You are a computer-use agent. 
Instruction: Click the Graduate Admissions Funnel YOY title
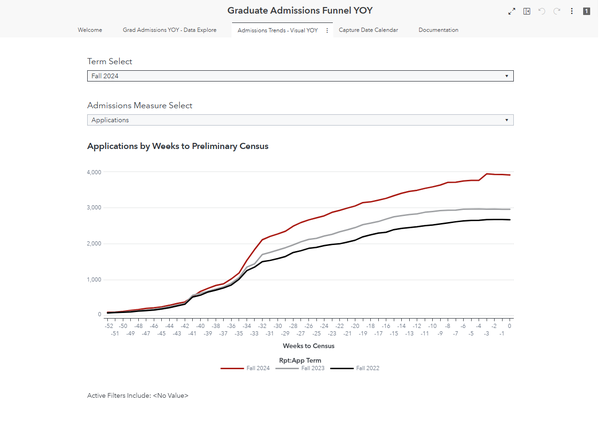click(x=300, y=11)
